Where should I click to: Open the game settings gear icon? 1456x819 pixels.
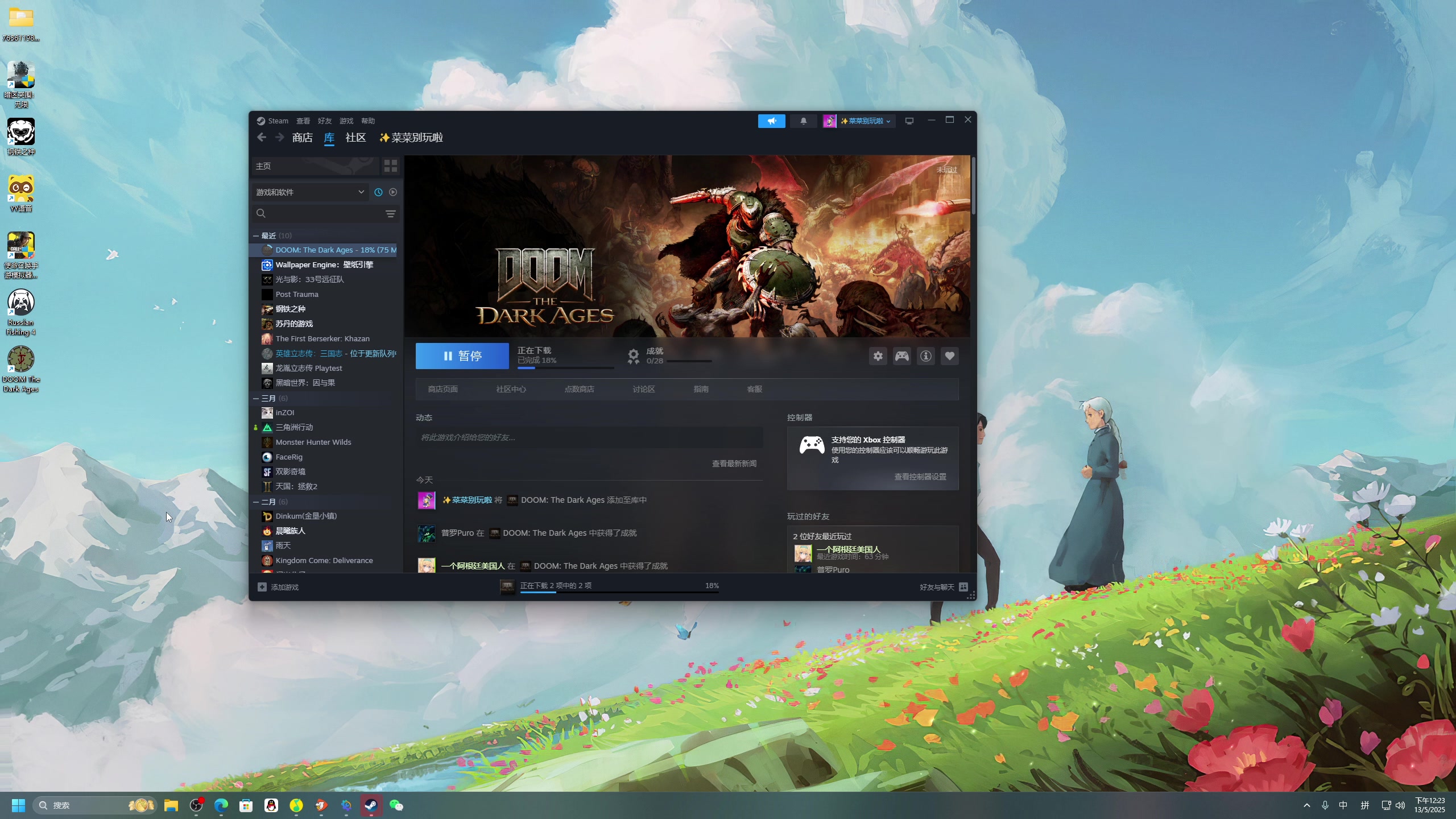tap(878, 356)
